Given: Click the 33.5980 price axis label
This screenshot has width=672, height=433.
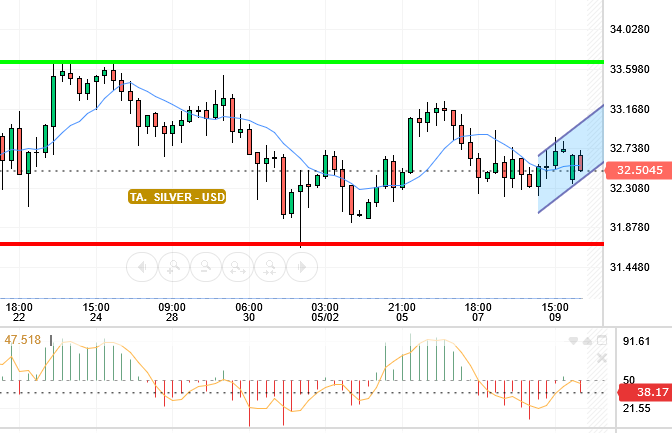Looking at the screenshot, I should [x=630, y=69].
